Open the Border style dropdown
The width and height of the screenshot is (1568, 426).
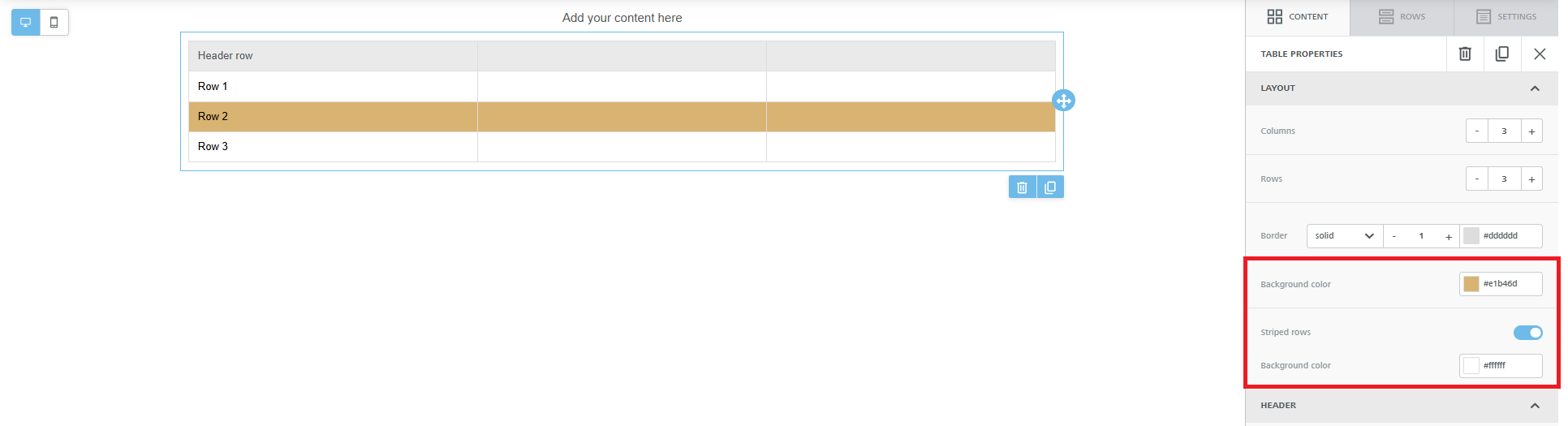click(x=1345, y=236)
